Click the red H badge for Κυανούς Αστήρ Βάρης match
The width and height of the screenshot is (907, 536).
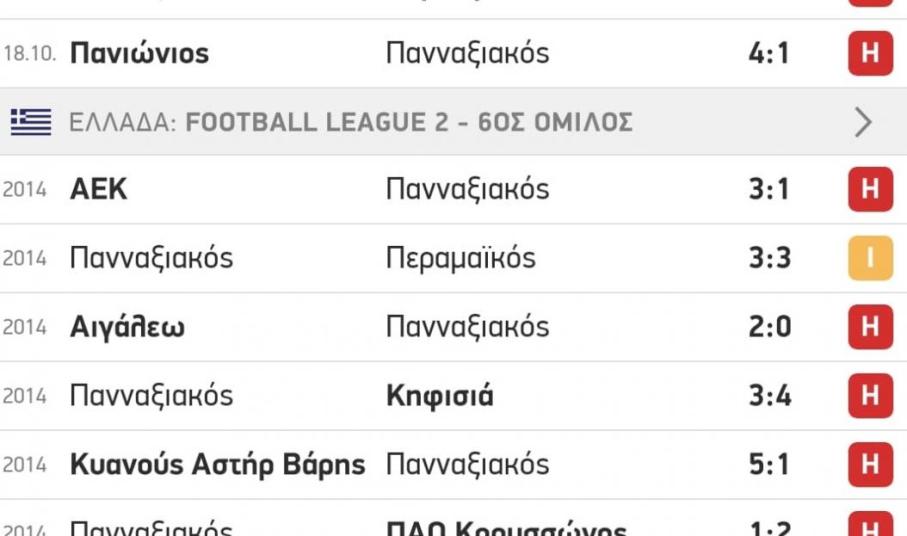869,466
